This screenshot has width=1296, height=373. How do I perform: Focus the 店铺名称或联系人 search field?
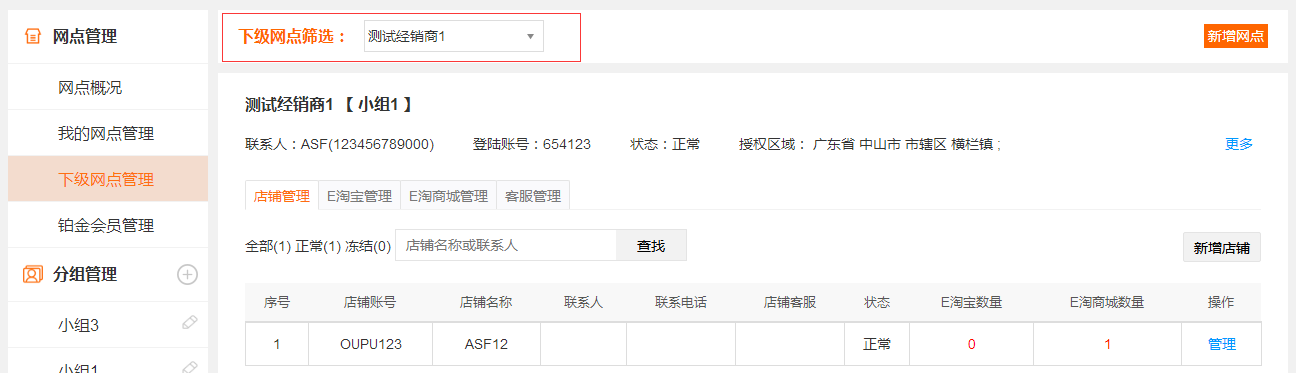505,245
